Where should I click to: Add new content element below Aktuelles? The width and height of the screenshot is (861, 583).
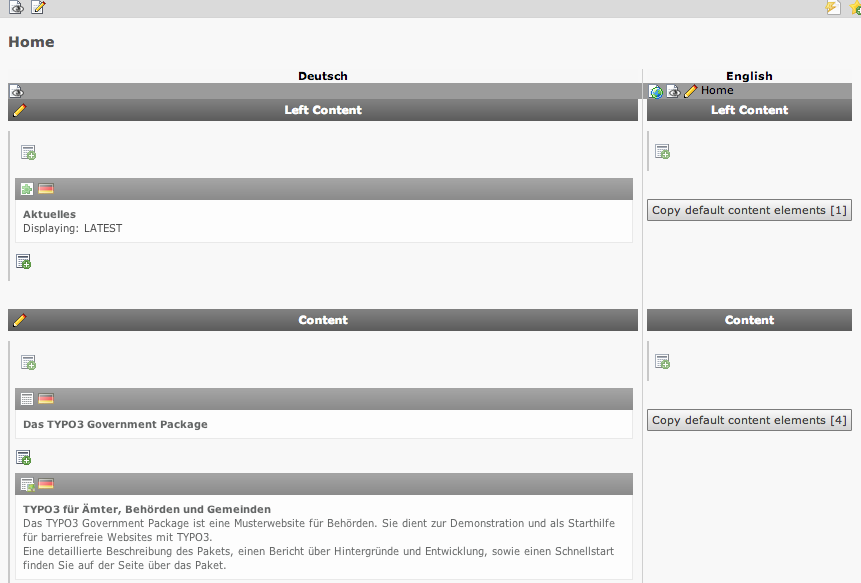pyautogui.click(x=24, y=262)
